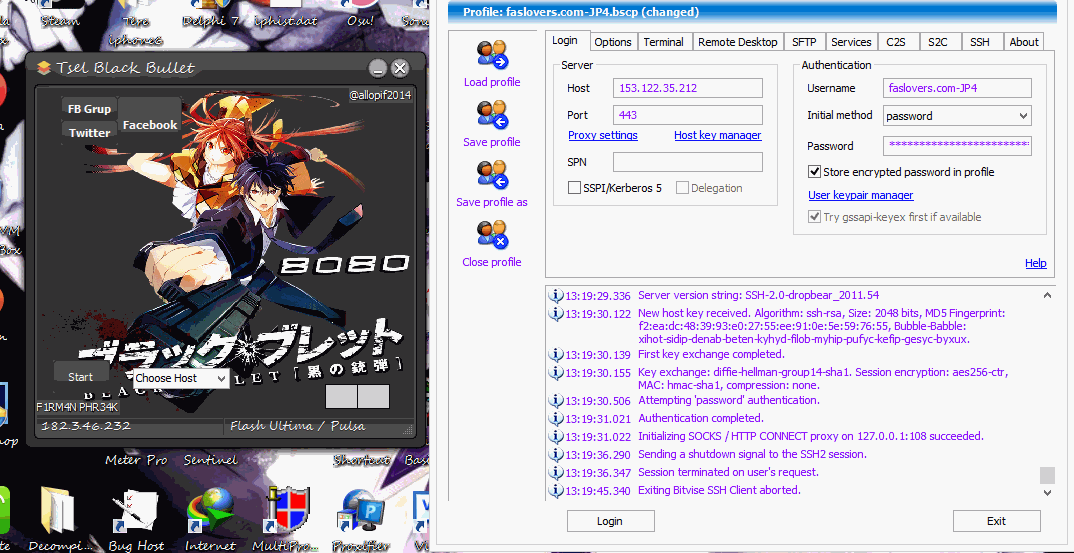The width and height of the screenshot is (1074, 553).
Task: Click info icon beside Session terminated log entry
Action: coord(555,472)
